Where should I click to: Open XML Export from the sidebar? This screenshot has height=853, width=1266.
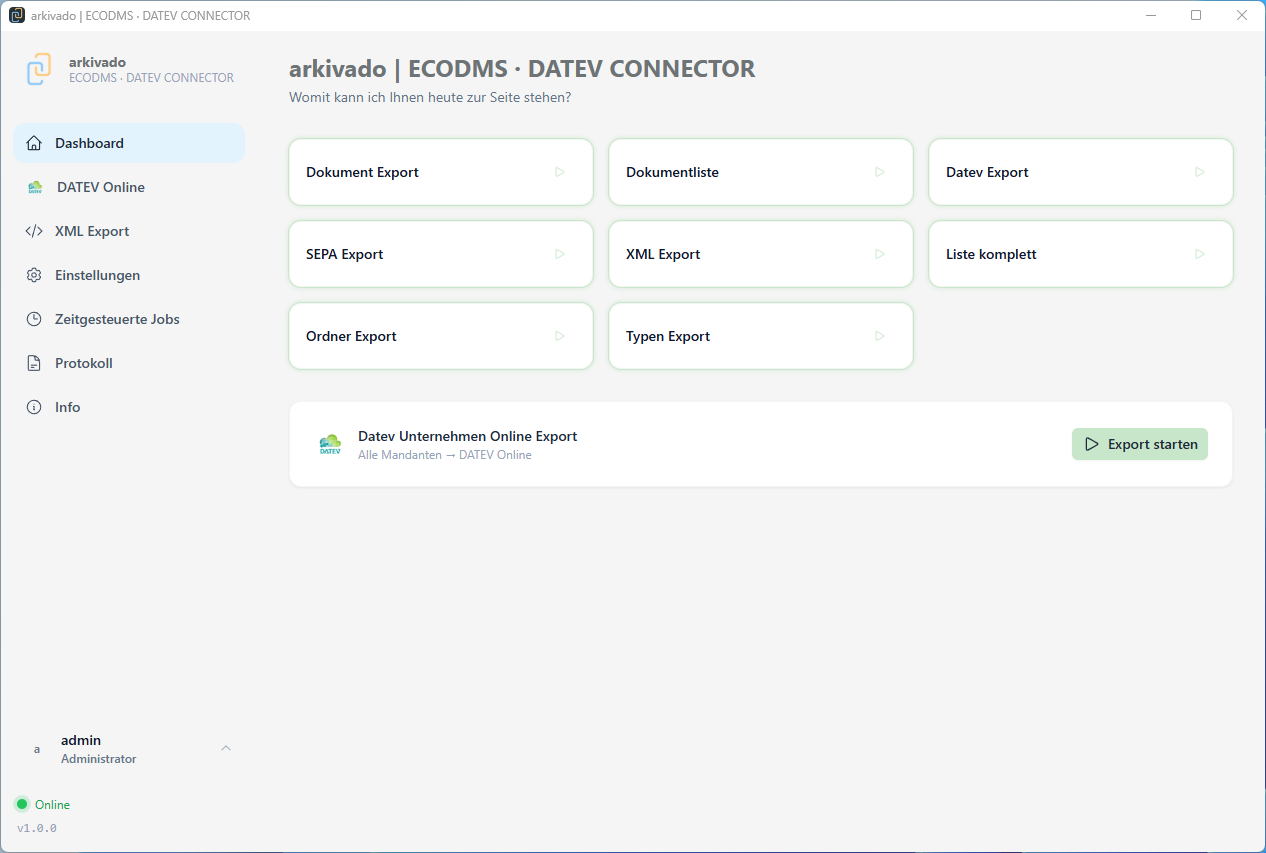[x=129, y=231]
